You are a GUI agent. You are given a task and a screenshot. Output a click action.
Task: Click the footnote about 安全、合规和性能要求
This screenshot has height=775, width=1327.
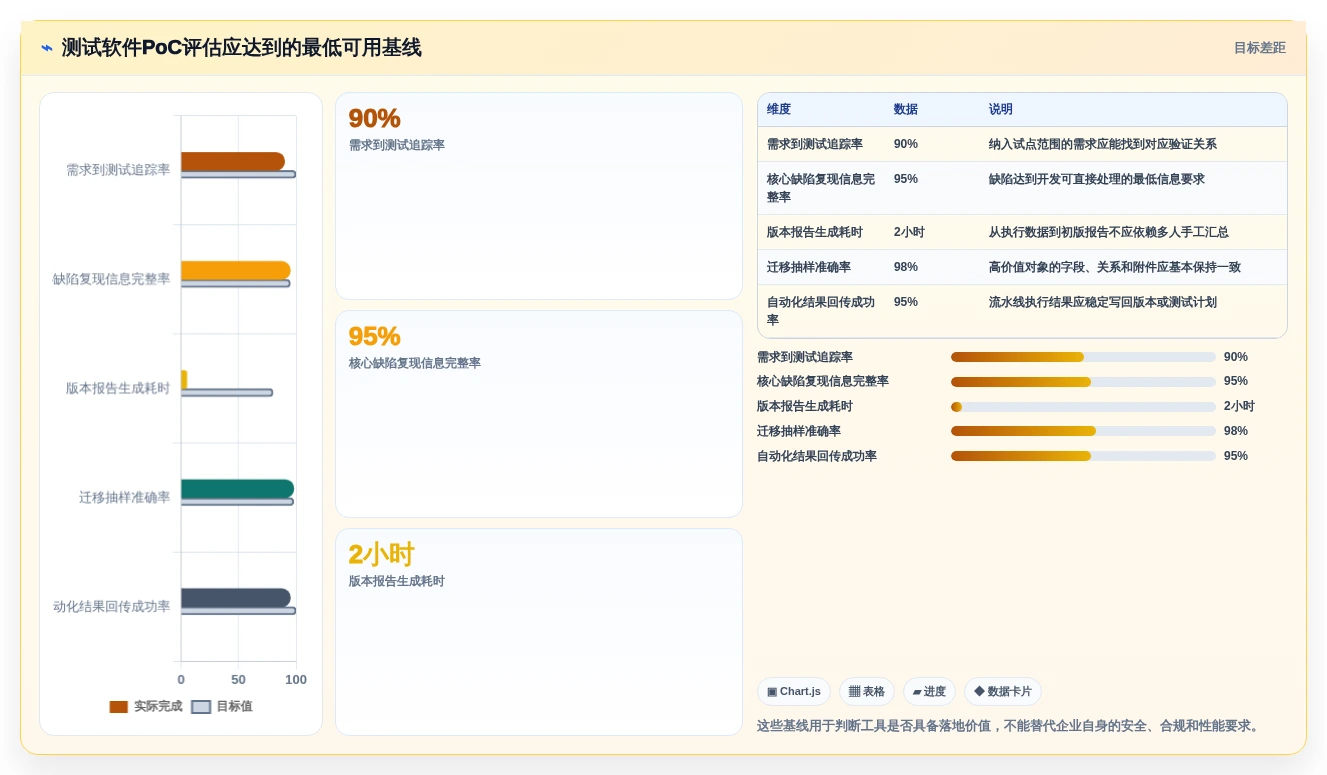(x=1011, y=726)
